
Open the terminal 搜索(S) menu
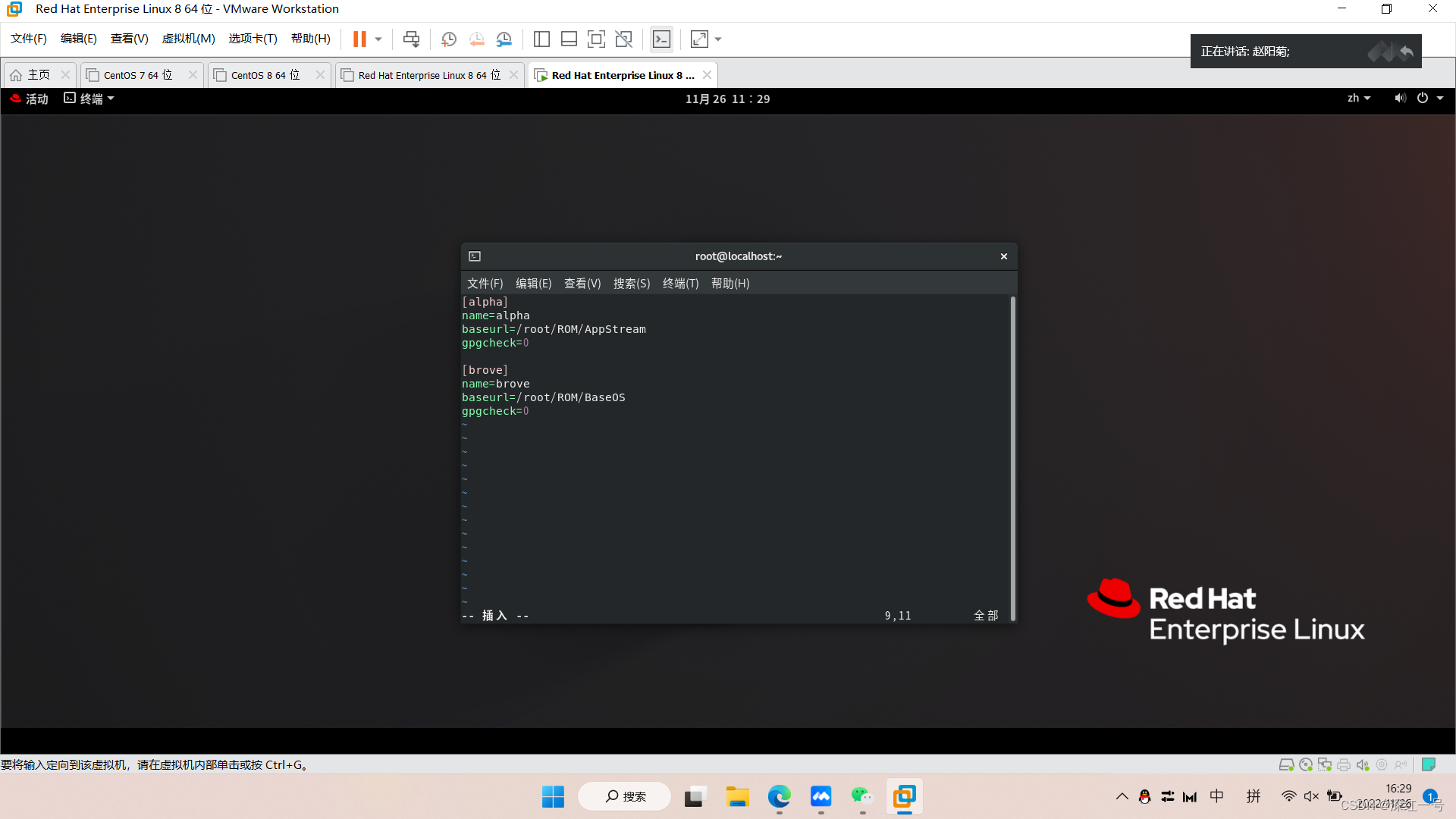tap(631, 283)
